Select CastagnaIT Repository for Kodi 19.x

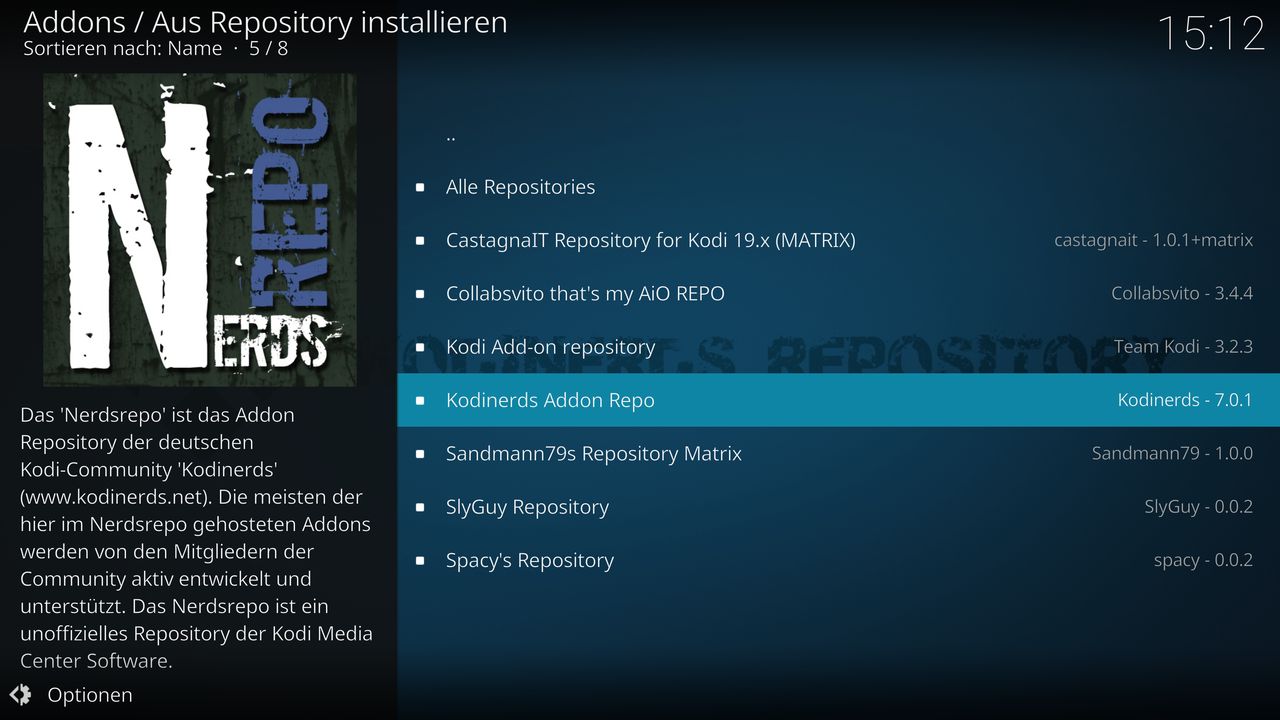tap(838, 240)
